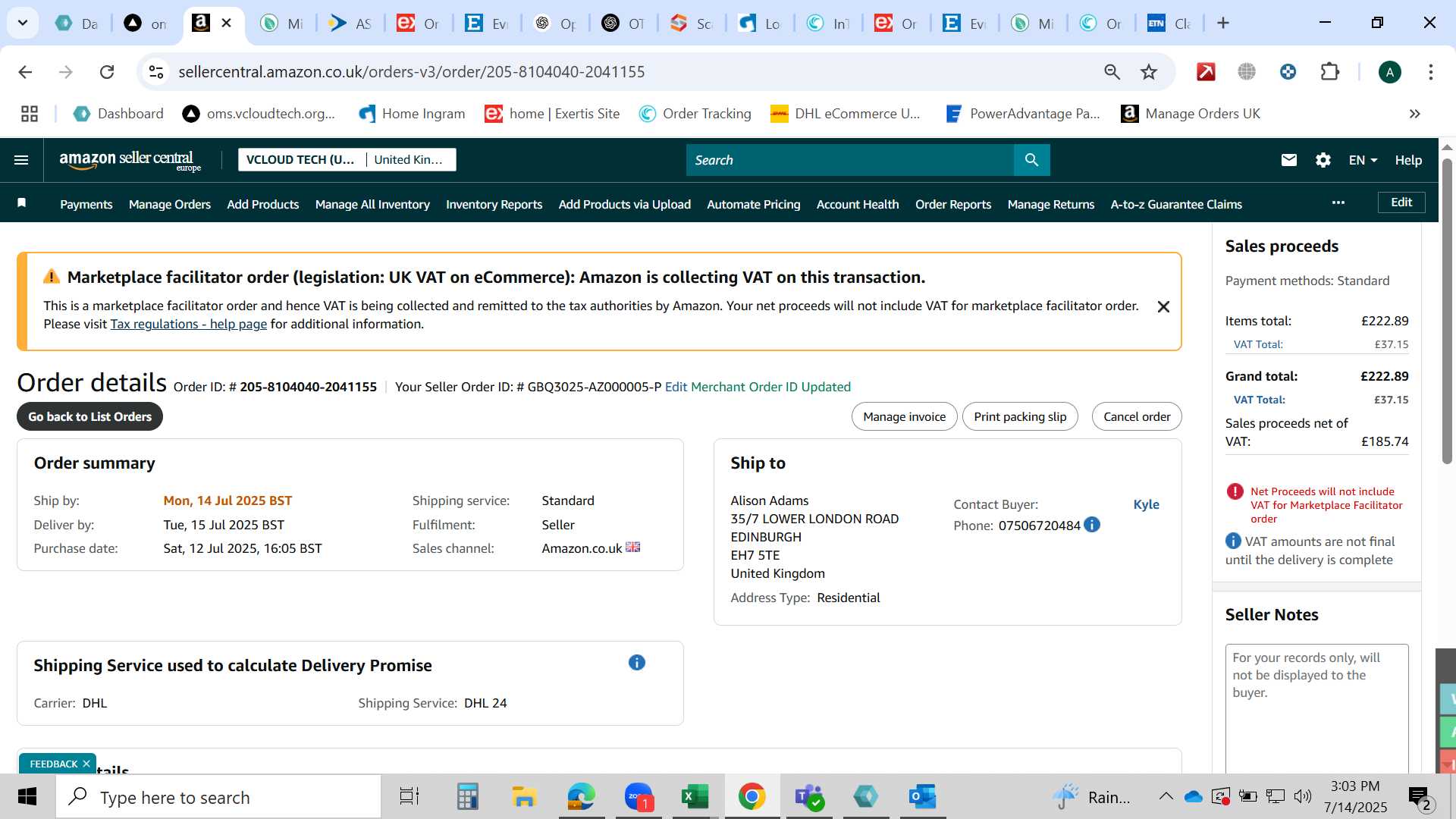Open the Manage Orders menu

click(170, 204)
